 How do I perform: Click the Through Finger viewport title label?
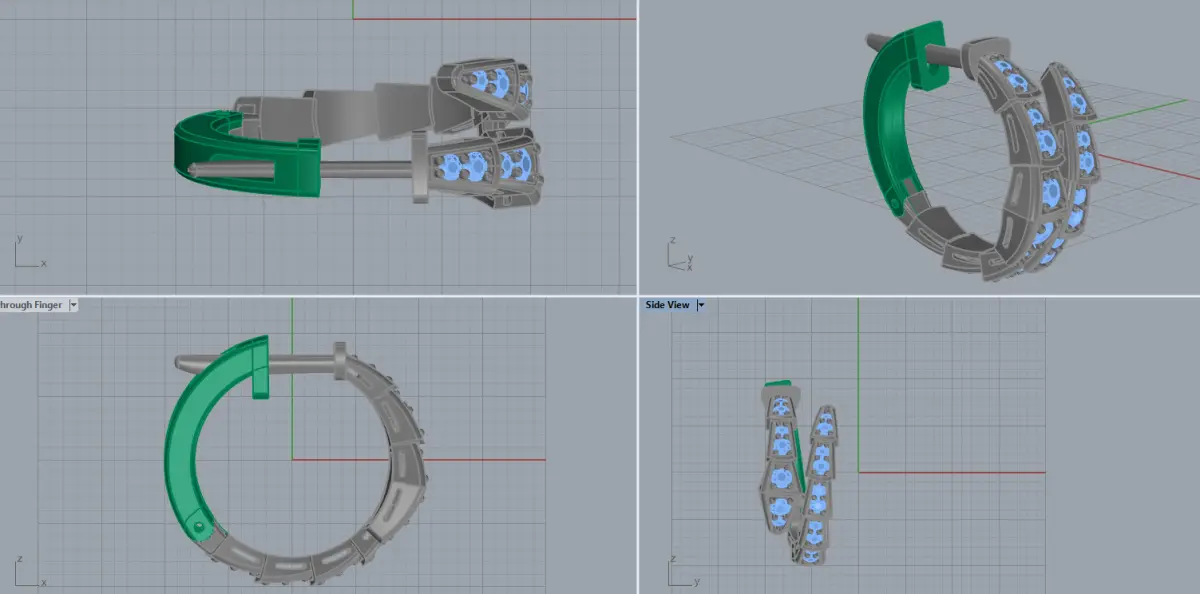[31, 305]
